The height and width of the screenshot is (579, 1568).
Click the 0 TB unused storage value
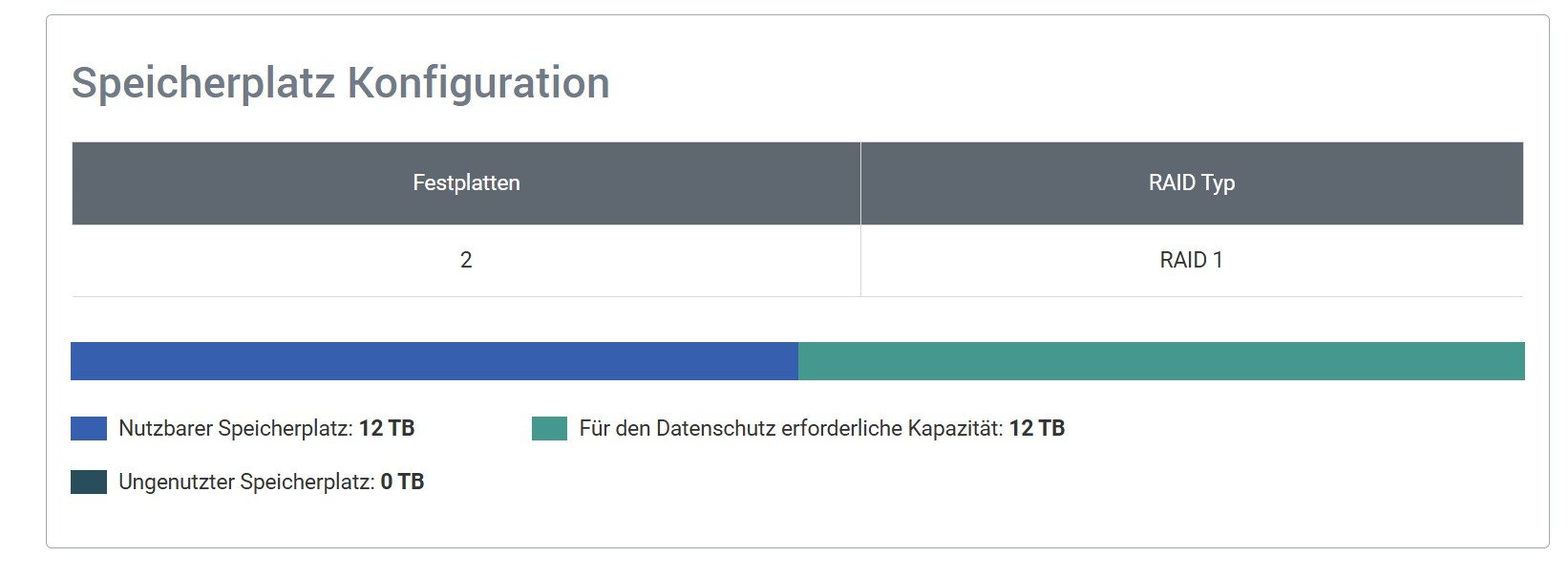pyautogui.click(x=402, y=482)
